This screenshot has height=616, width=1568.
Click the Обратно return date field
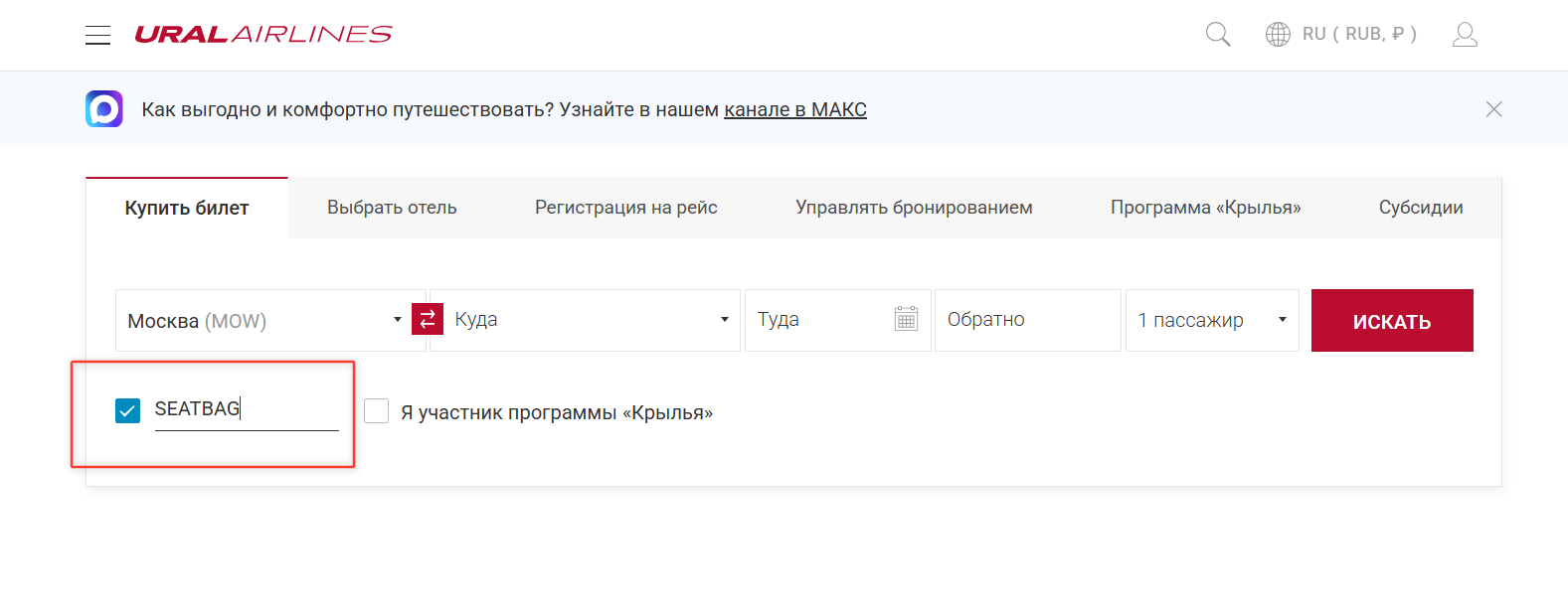point(1027,320)
